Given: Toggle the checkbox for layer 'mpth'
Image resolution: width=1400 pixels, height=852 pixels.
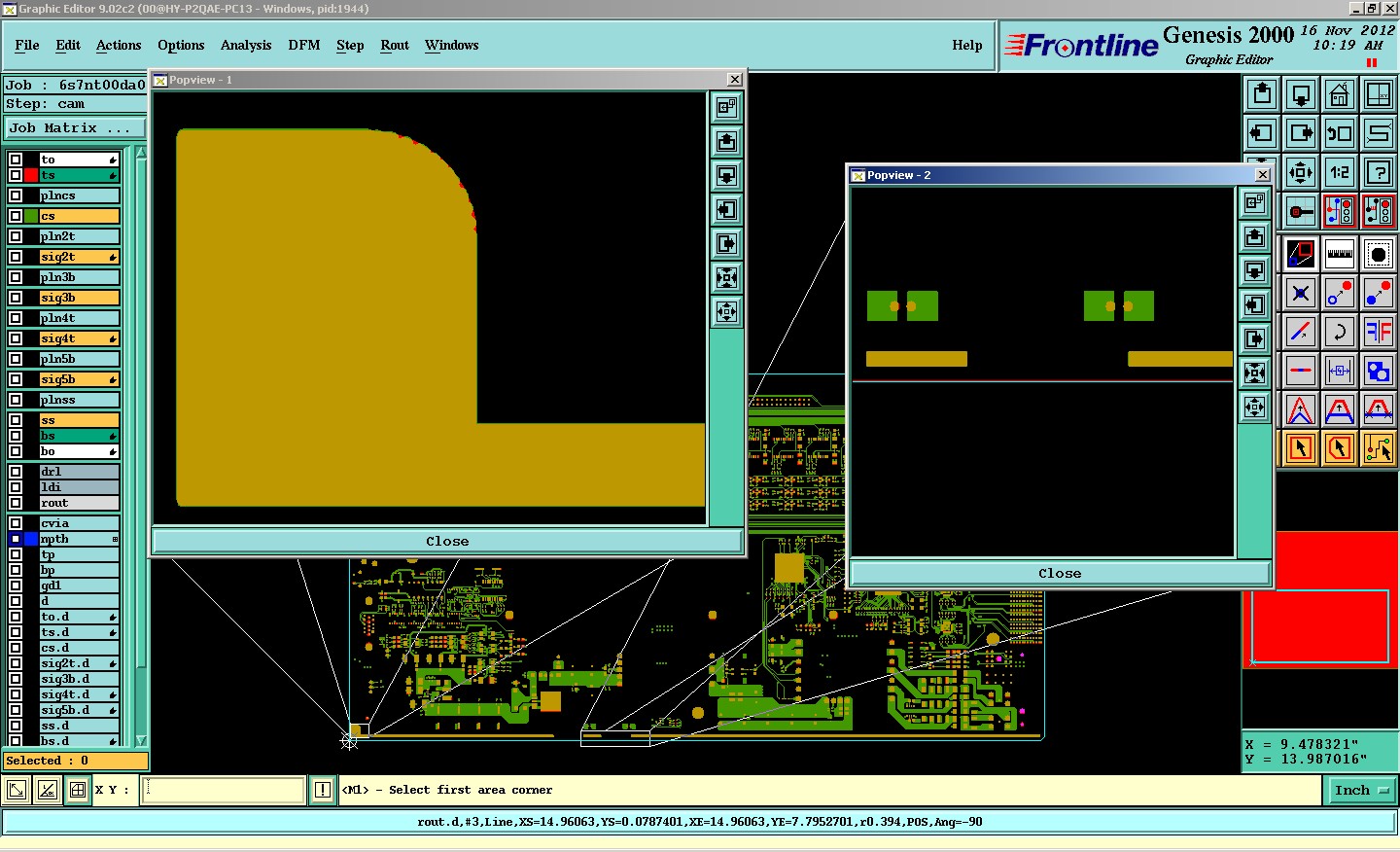Looking at the screenshot, I should point(16,539).
